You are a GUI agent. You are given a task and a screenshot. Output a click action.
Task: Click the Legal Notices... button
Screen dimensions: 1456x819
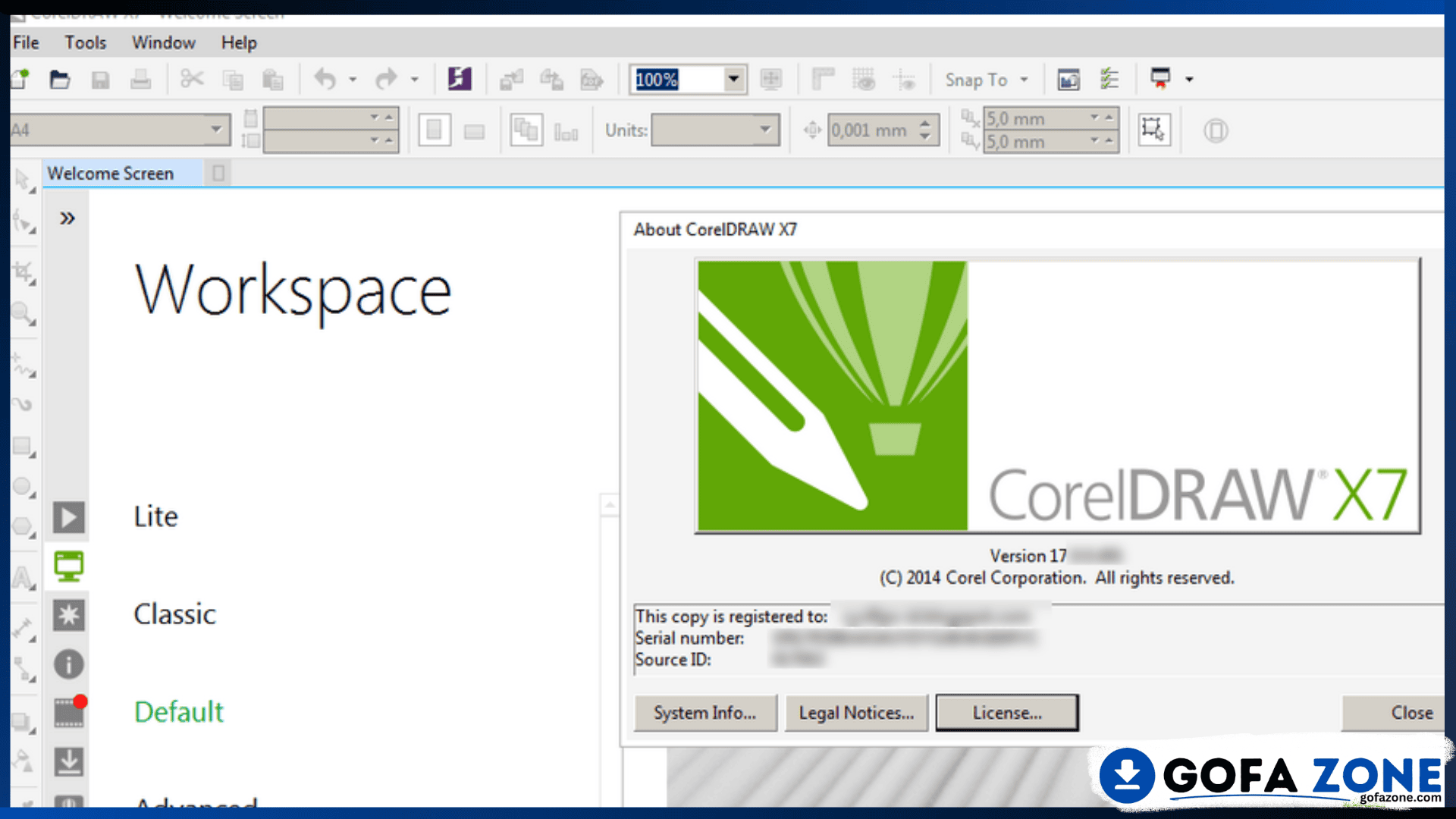[856, 713]
